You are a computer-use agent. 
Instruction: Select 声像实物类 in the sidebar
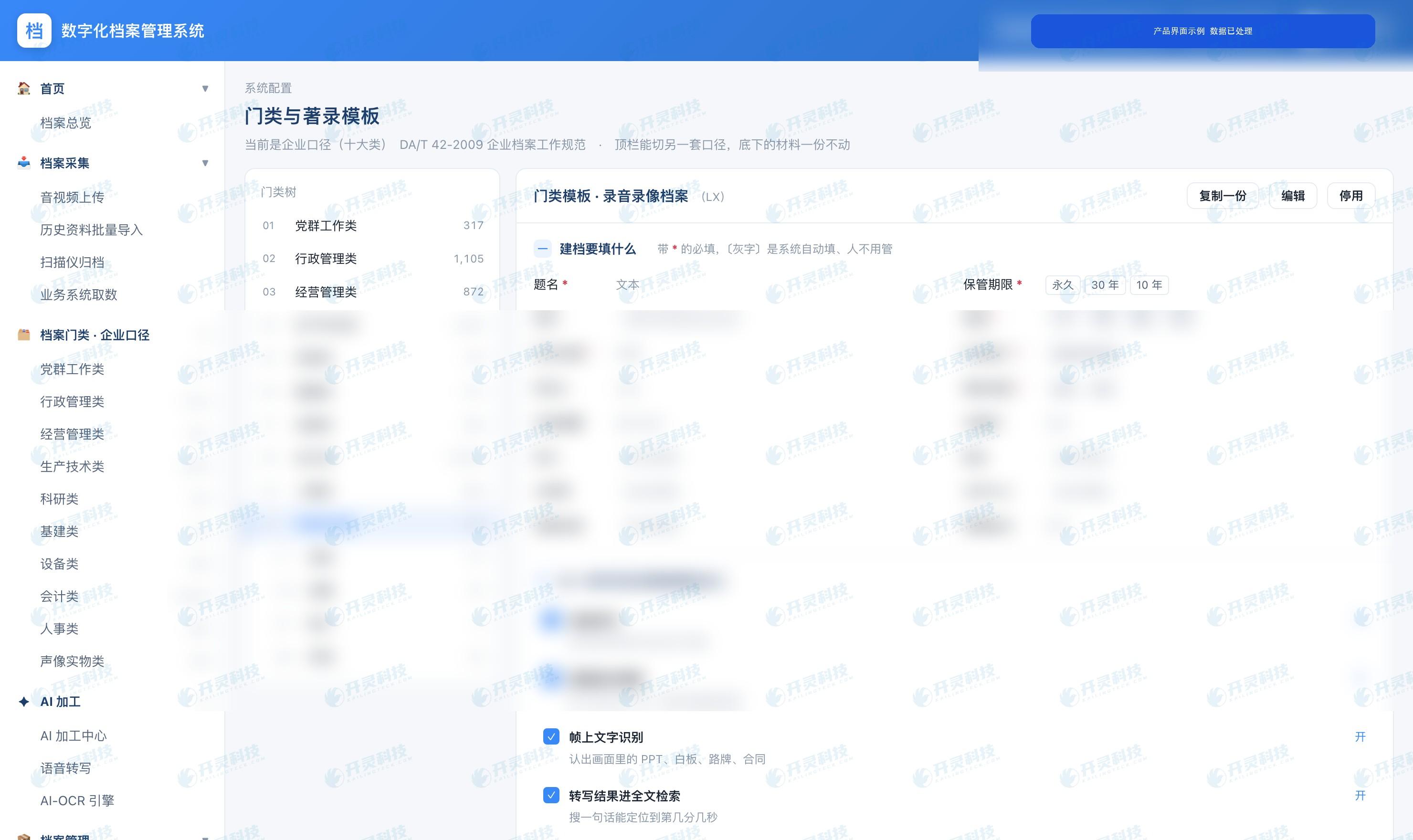click(x=72, y=661)
